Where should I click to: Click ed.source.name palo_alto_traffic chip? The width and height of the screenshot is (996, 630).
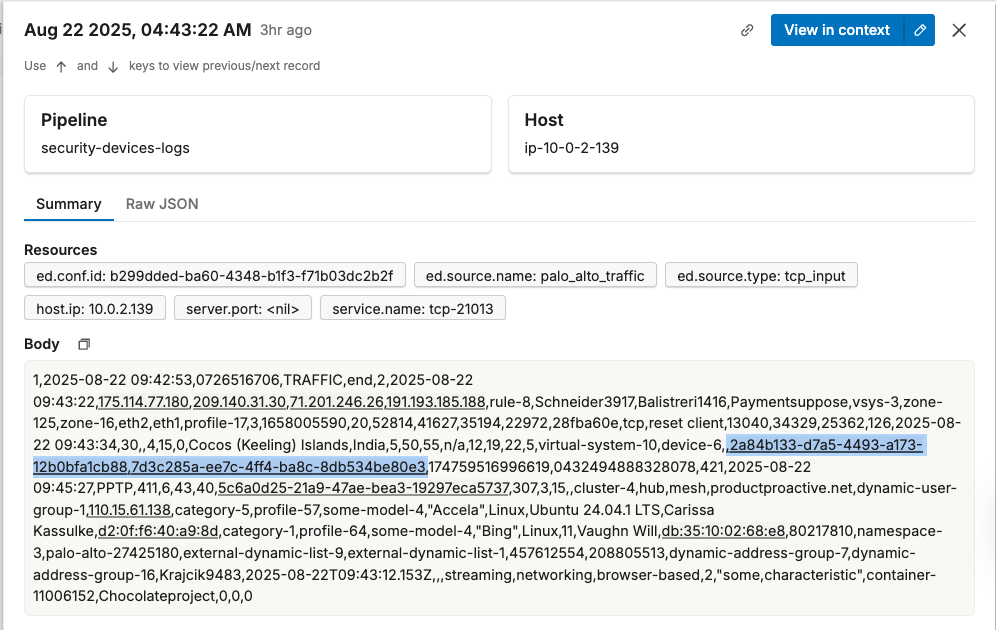tap(535, 275)
